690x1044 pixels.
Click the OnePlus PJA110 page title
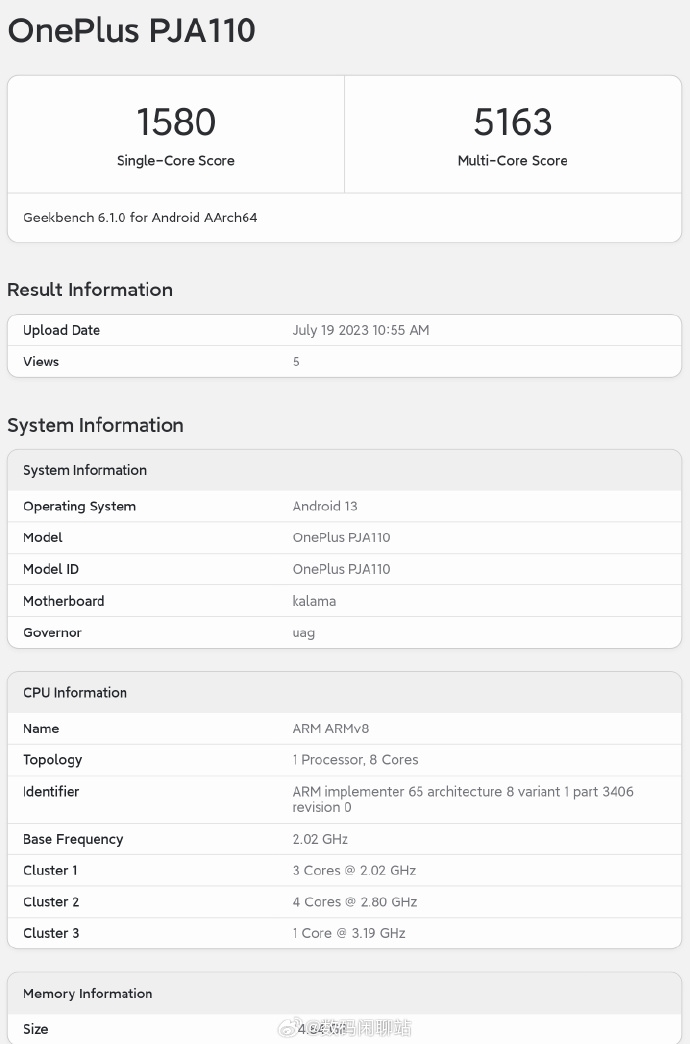point(131,30)
